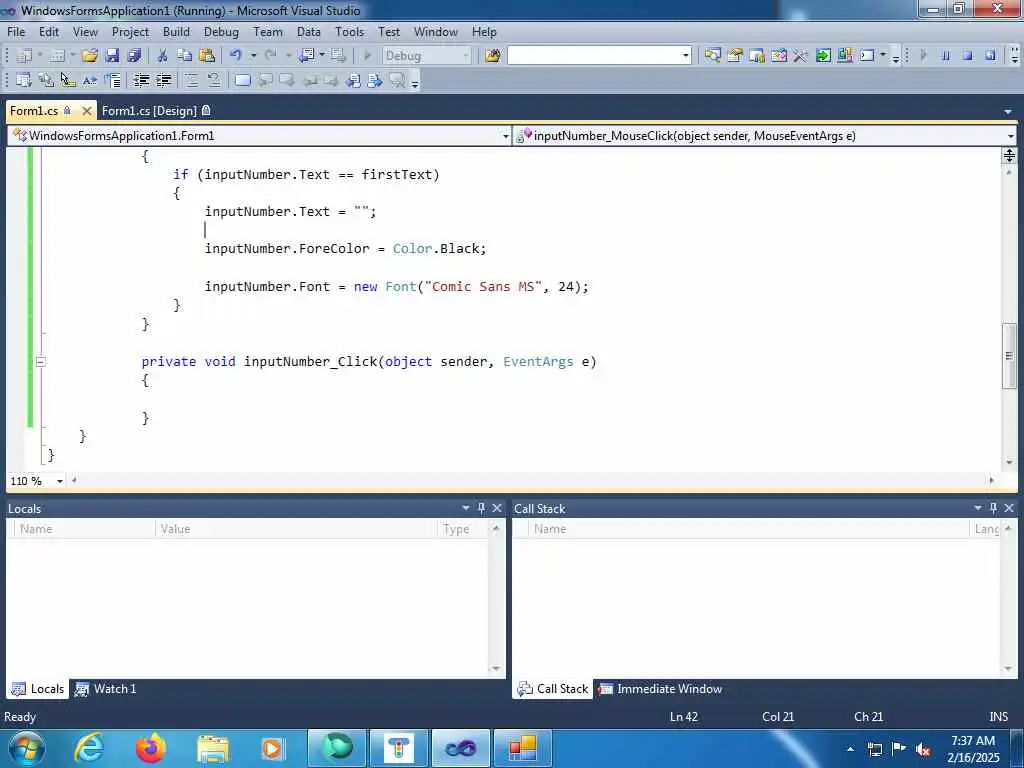Save Form1.cs with the floppy disk icon

112,56
